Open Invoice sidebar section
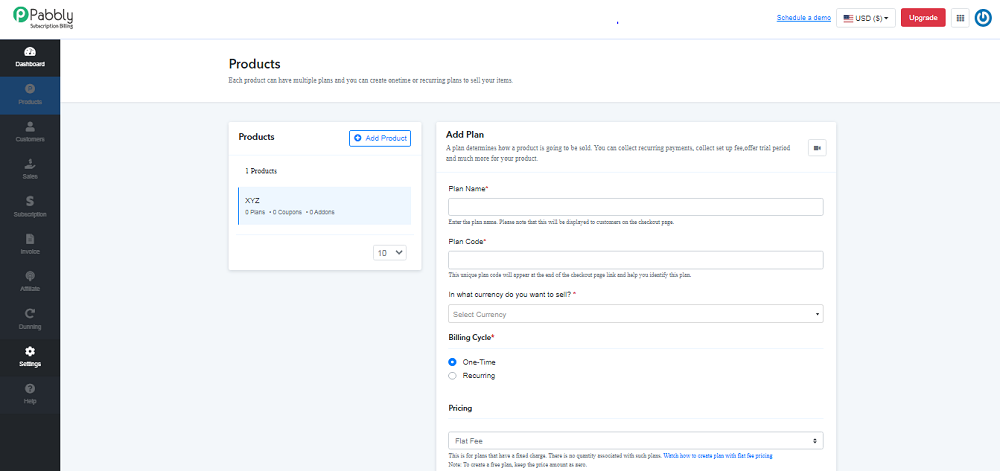Screen dimensions: 1000x471 click(x=30, y=245)
